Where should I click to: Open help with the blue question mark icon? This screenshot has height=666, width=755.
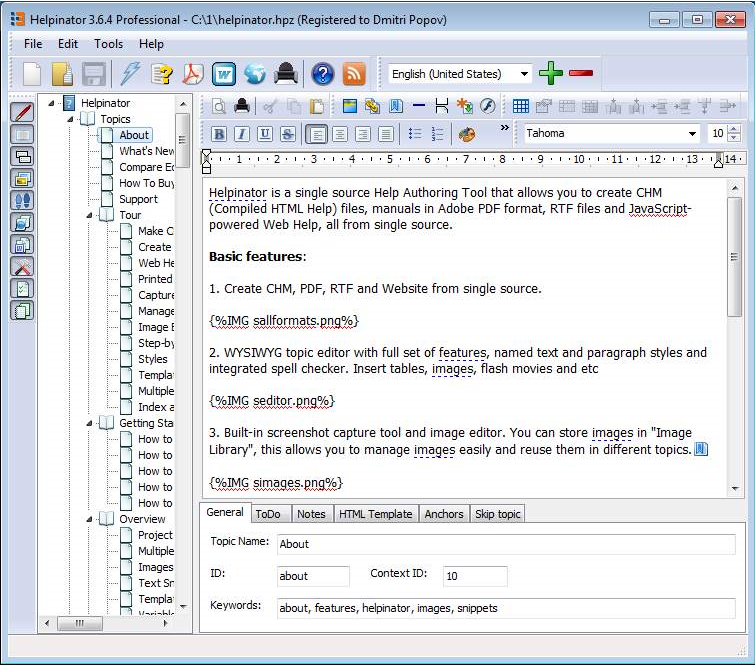click(323, 74)
